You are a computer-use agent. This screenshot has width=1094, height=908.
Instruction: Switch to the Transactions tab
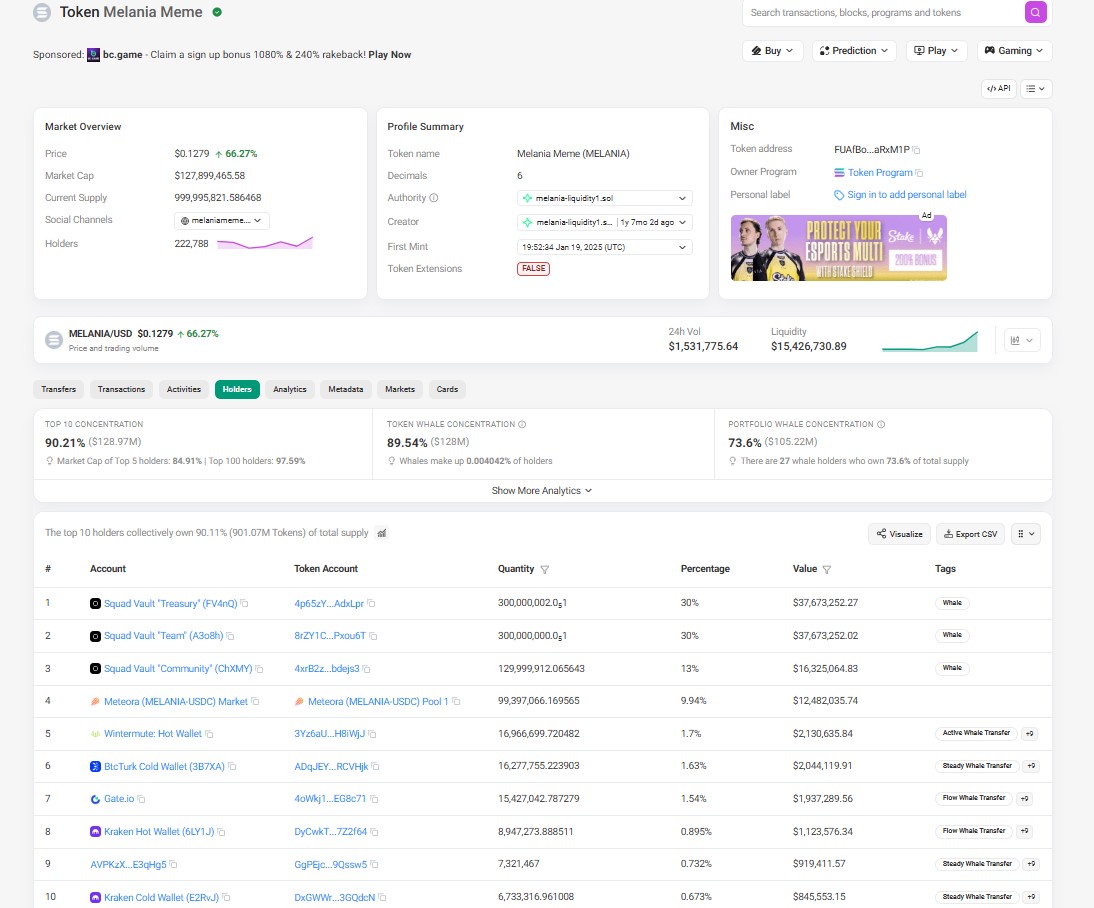pos(121,389)
